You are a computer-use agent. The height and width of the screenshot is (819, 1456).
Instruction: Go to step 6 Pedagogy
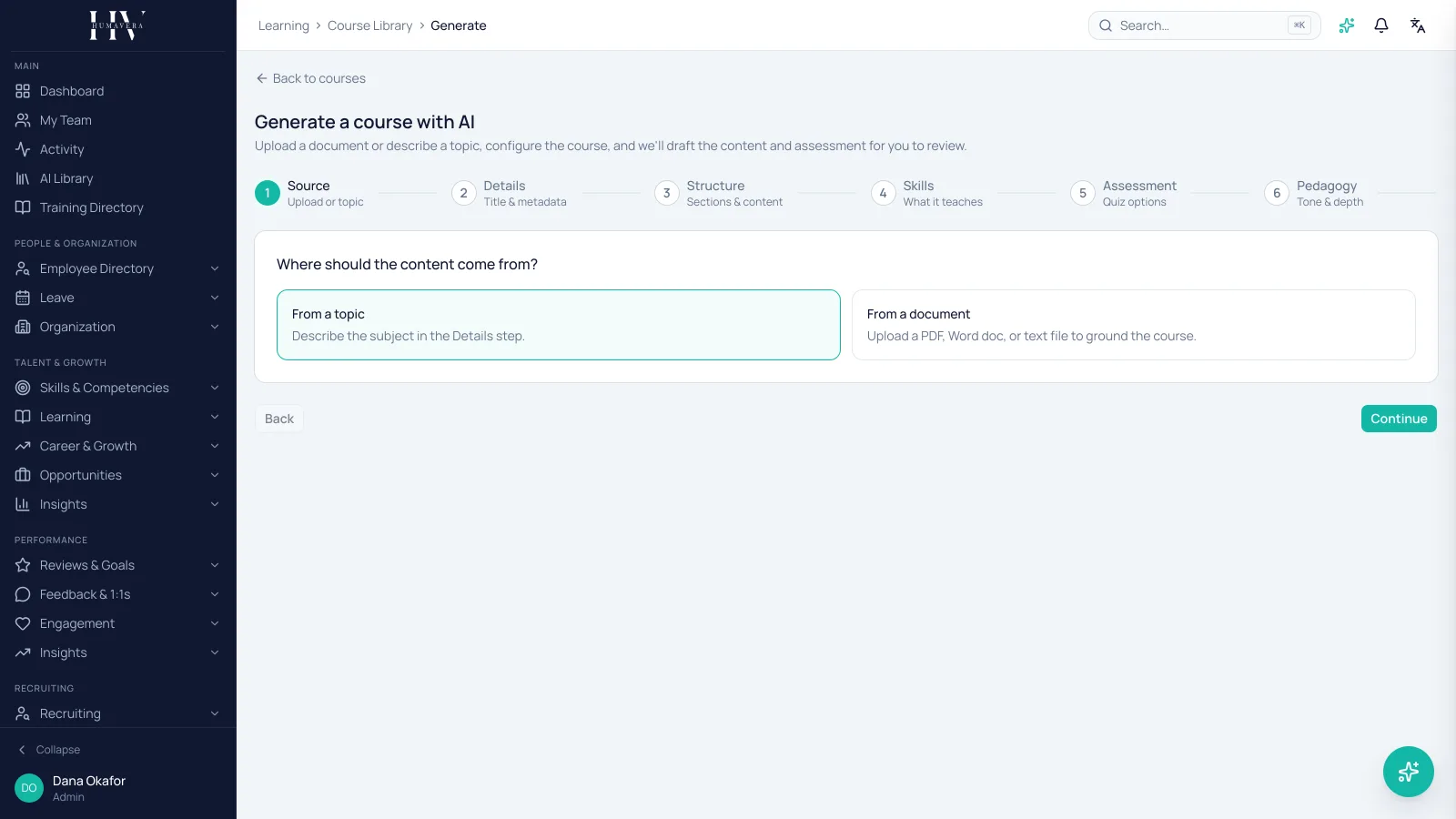coord(1314,193)
